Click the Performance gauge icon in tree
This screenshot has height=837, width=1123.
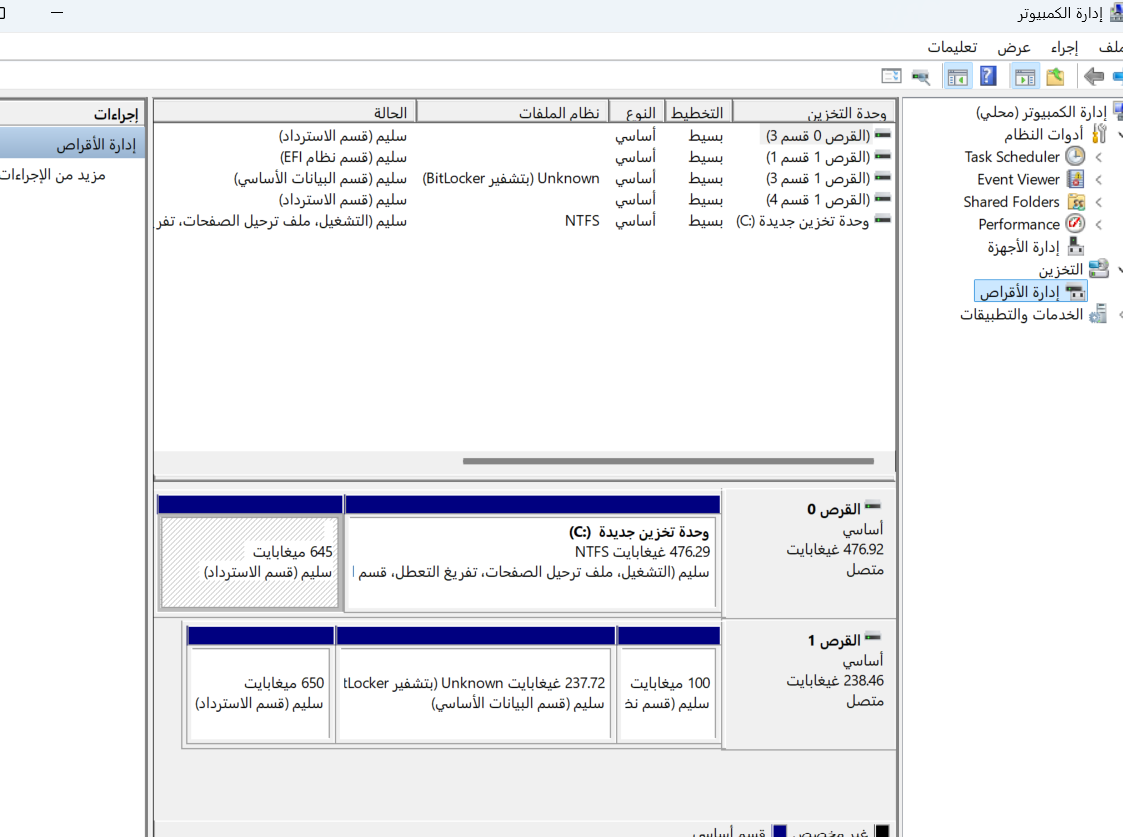click(1076, 225)
